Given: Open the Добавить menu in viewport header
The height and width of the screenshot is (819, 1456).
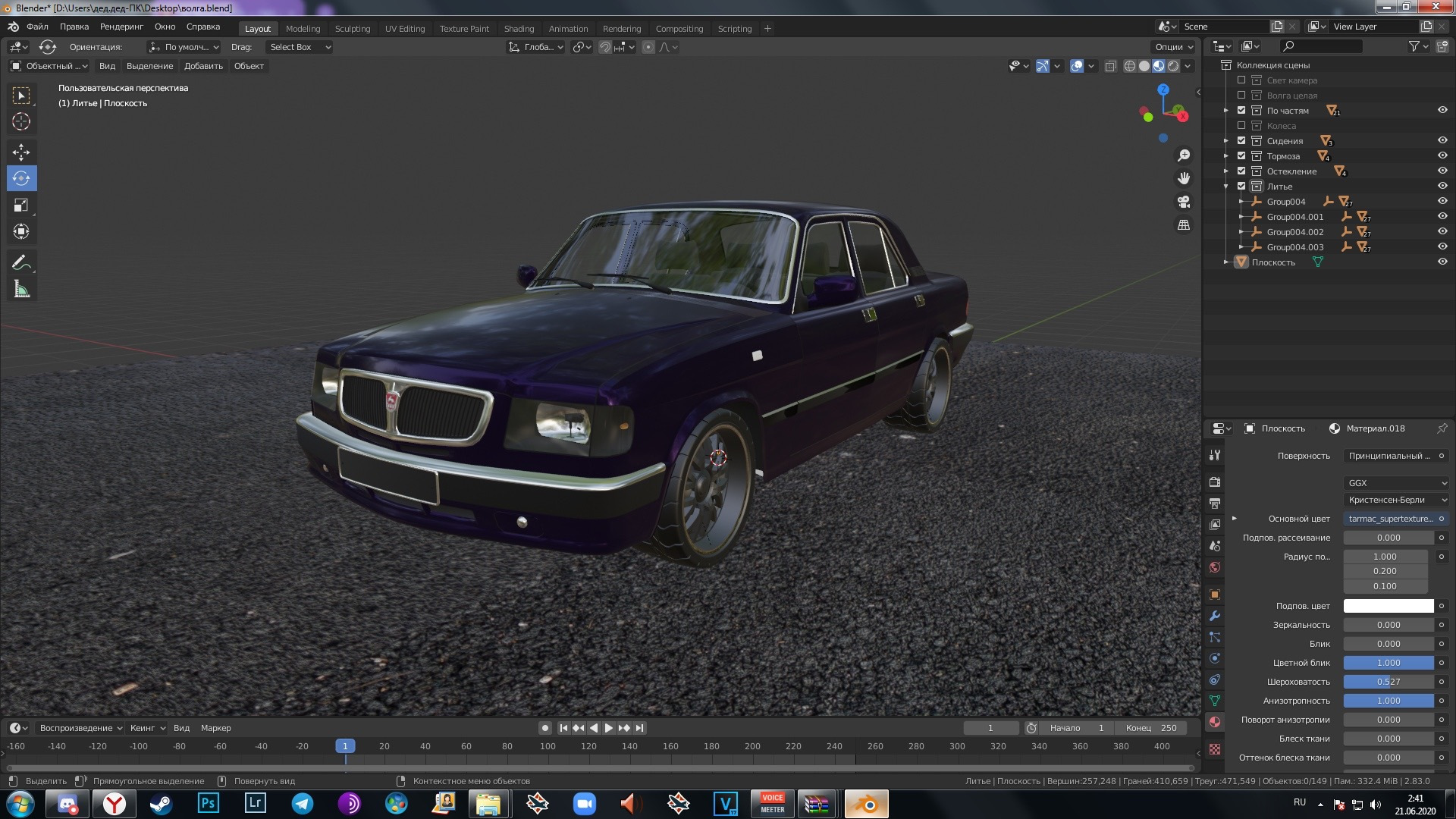Looking at the screenshot, I should coord(203,66).
